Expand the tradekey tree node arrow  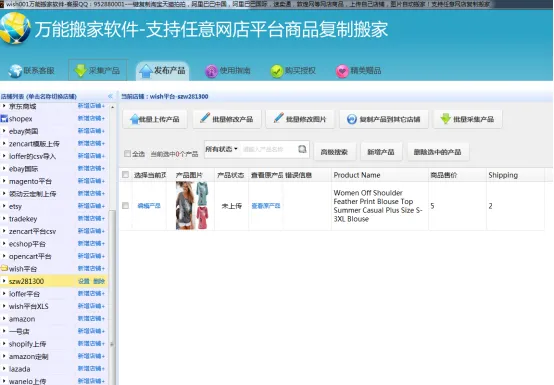pos(4,218)
